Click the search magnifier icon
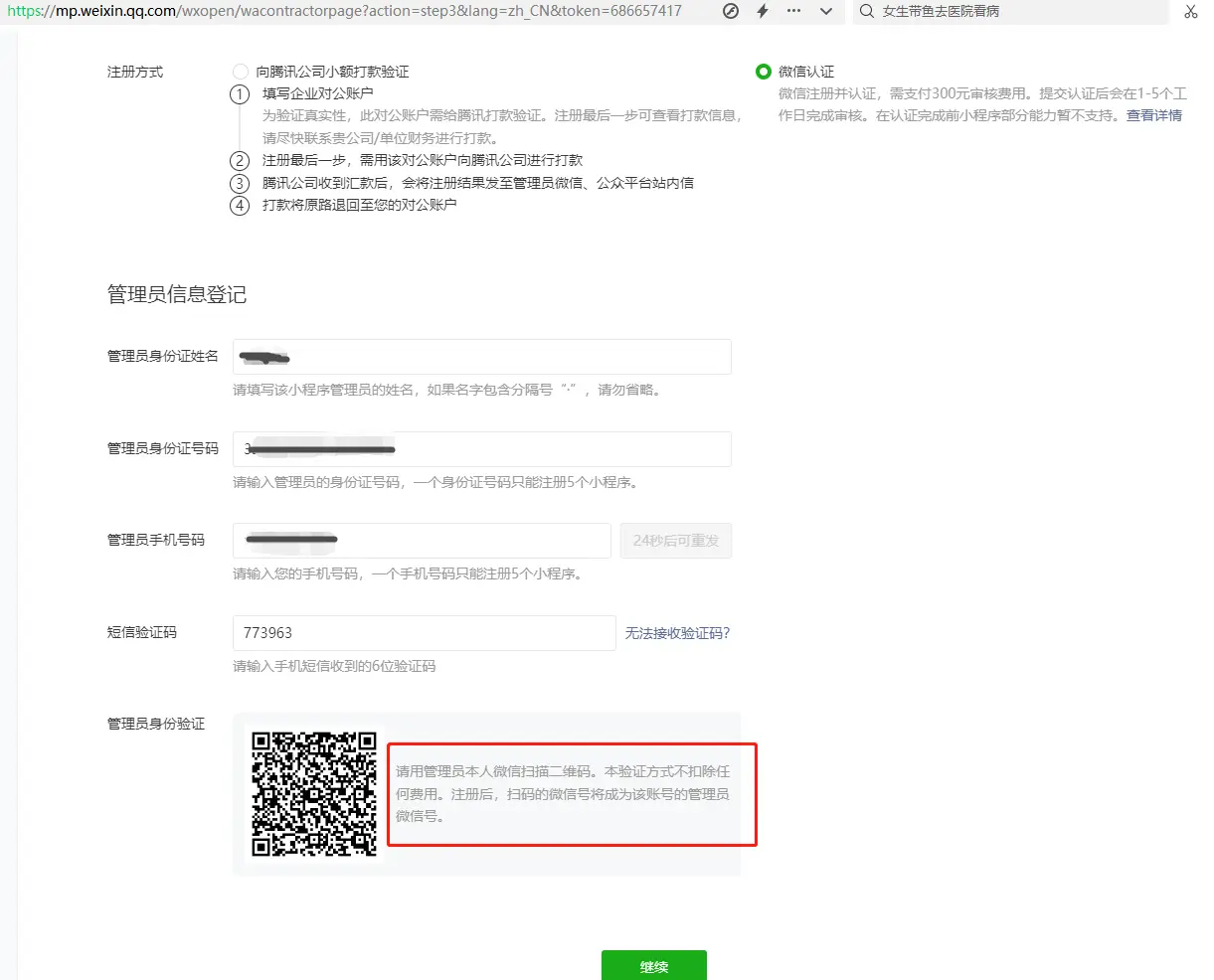The width and height of the screenshot is (1214, 980). [x=867, y=11]
